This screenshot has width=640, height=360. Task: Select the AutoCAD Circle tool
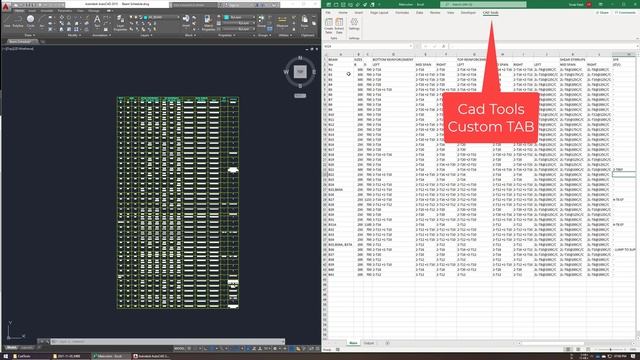[x=30, y=20]
